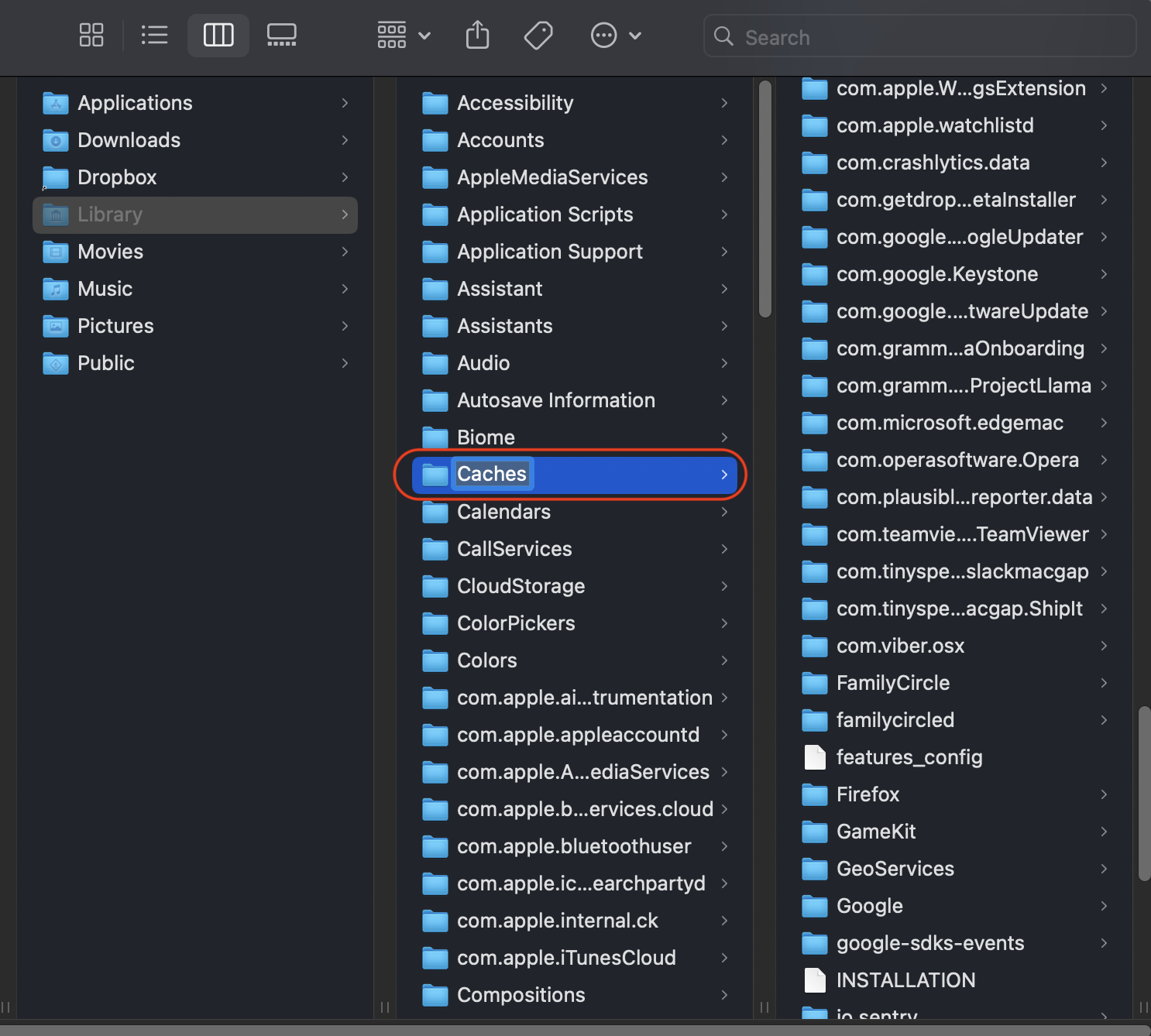Switch to gallery view

(281, 35)
